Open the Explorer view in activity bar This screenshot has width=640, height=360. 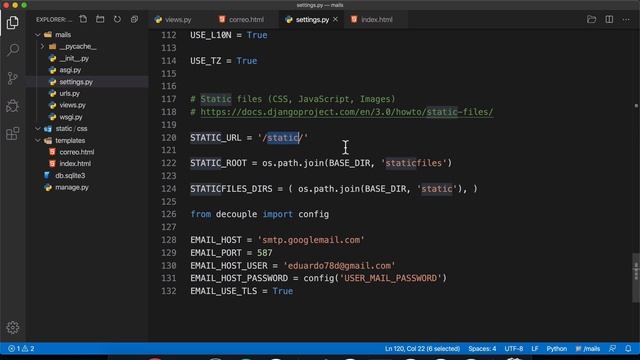[13, 22]
